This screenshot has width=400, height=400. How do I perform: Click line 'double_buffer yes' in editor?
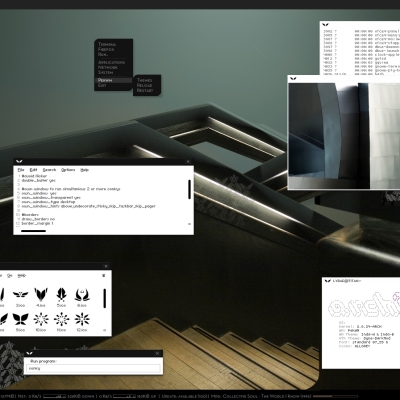pos(39,180)
